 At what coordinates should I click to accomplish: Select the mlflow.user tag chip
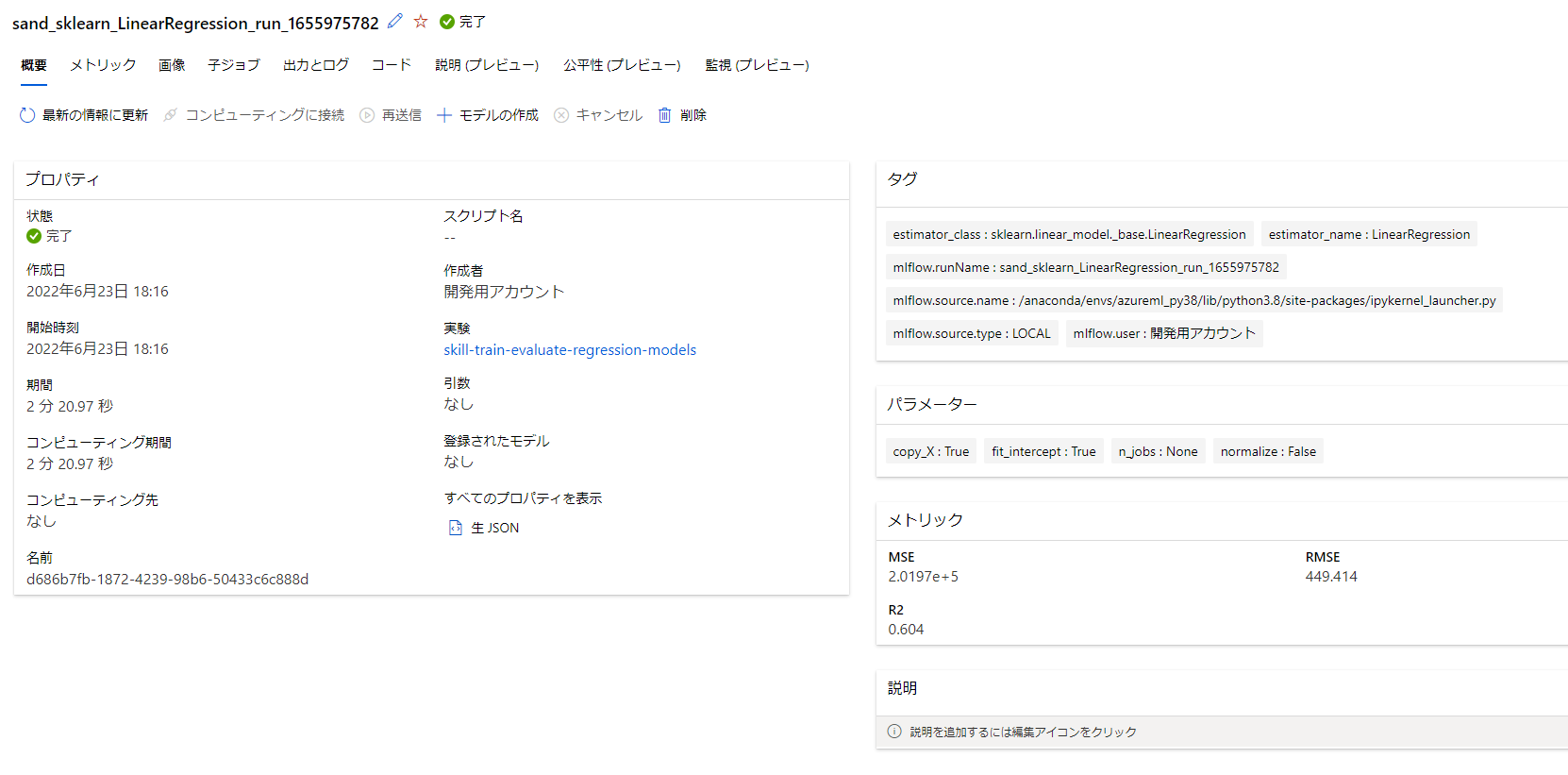point(1164,333)
